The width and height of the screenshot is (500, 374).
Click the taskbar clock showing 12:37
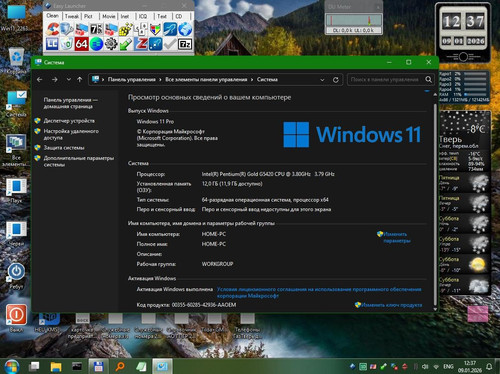tap(469, 367)
